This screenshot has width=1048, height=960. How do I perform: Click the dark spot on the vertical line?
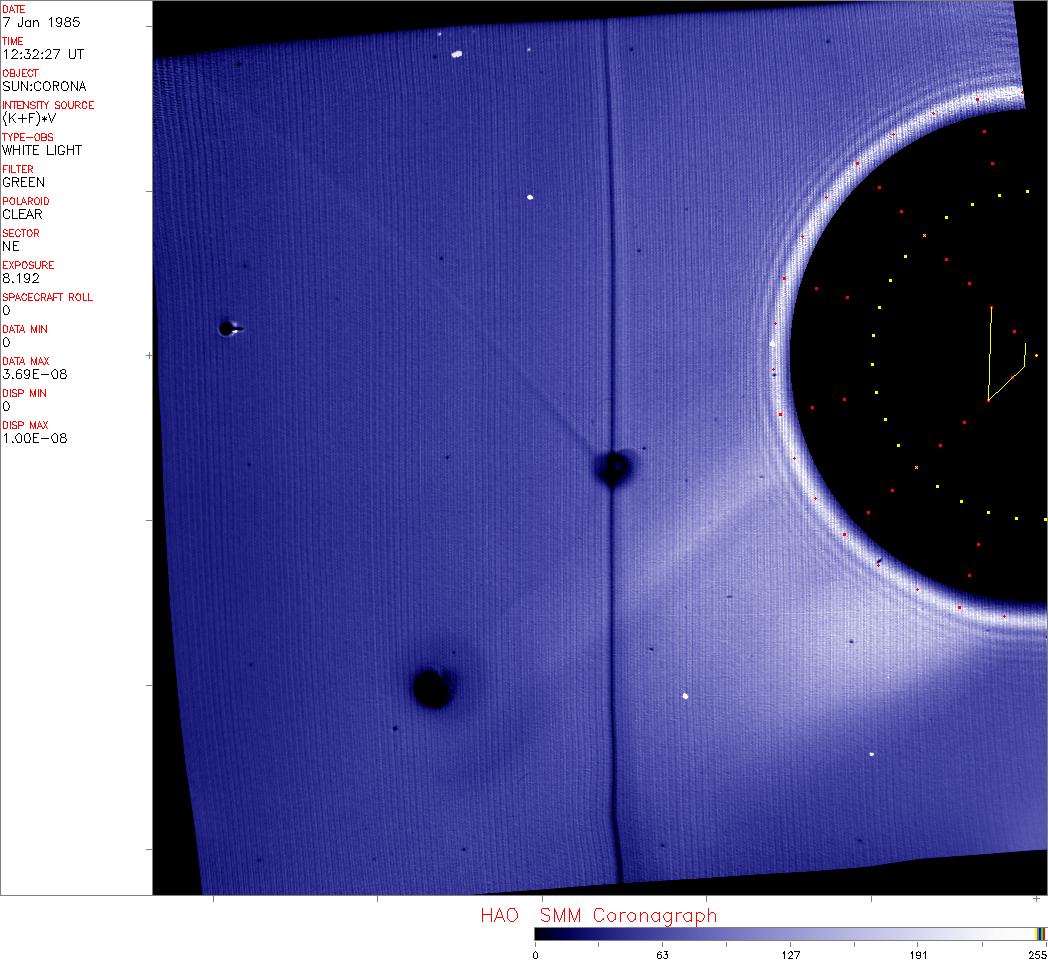tap(613, 466)
